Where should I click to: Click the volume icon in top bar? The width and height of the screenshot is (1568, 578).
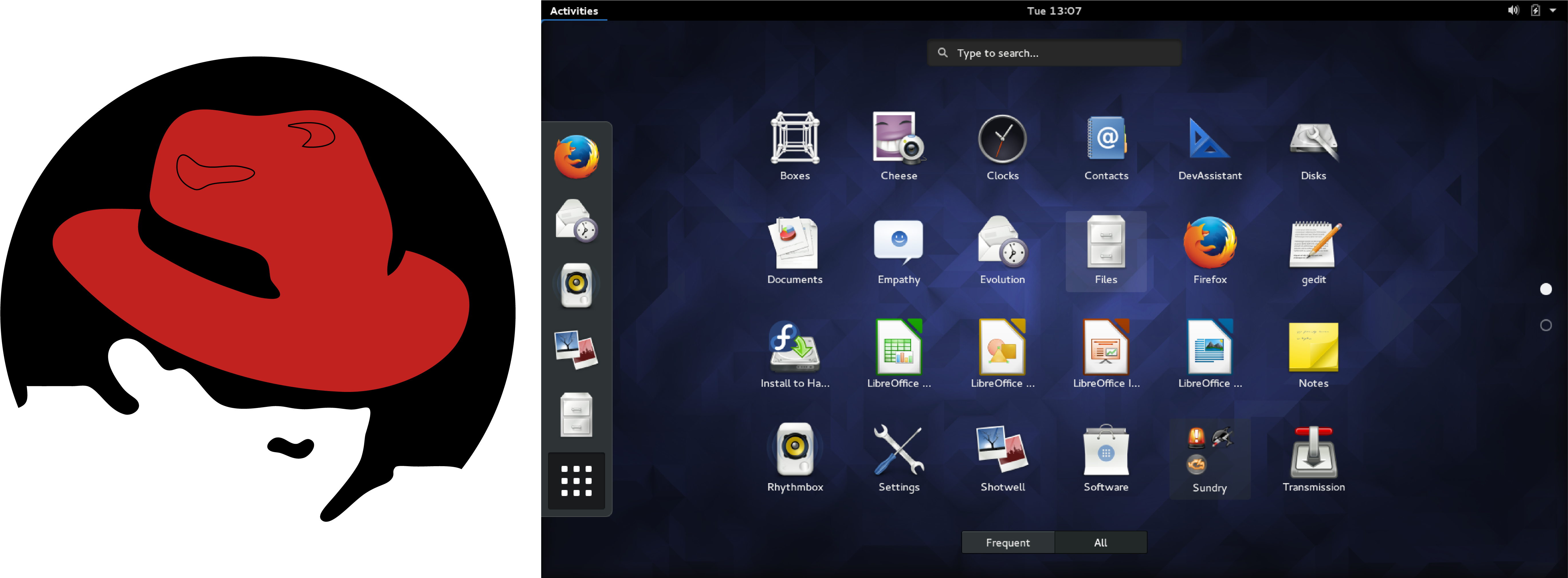tap(1513, 10)
